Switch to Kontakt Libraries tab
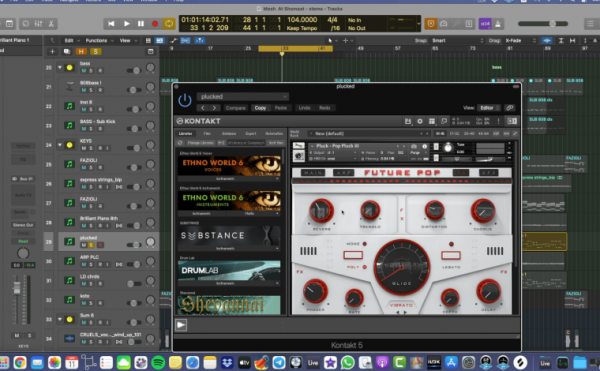 point(186,133)
